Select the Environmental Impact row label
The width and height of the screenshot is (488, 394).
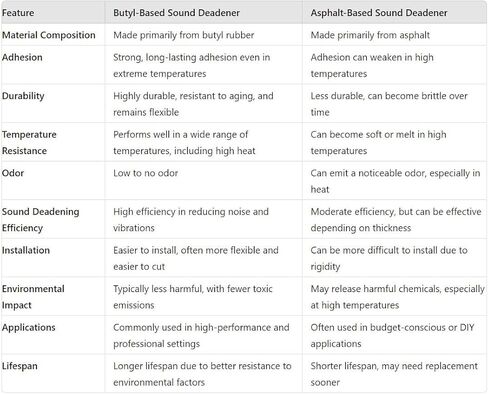(33, 297)
